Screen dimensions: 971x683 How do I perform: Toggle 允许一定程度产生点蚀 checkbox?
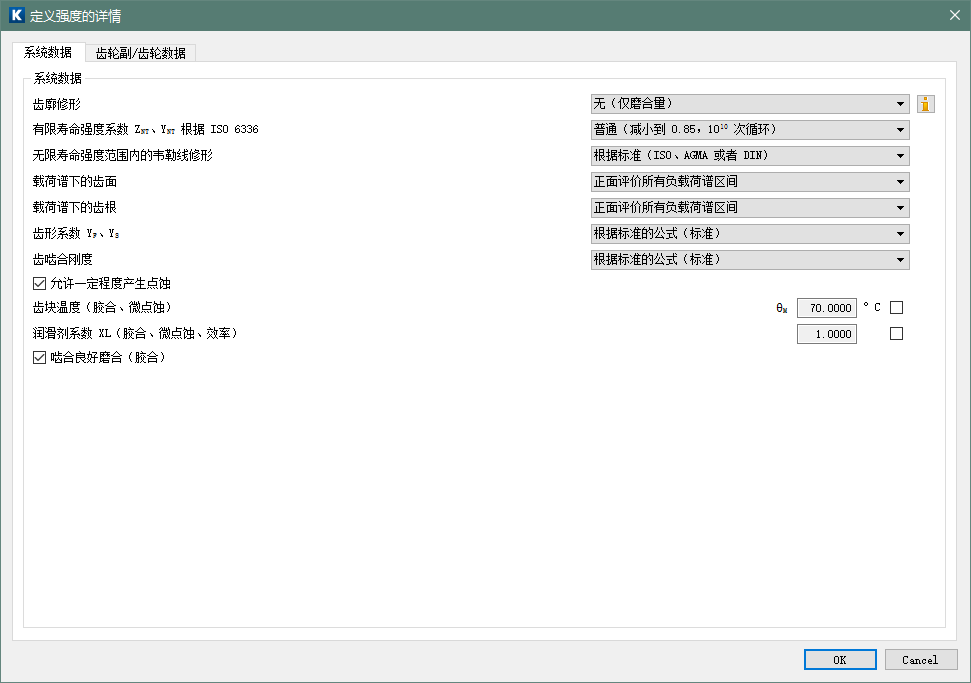point(39,284)
